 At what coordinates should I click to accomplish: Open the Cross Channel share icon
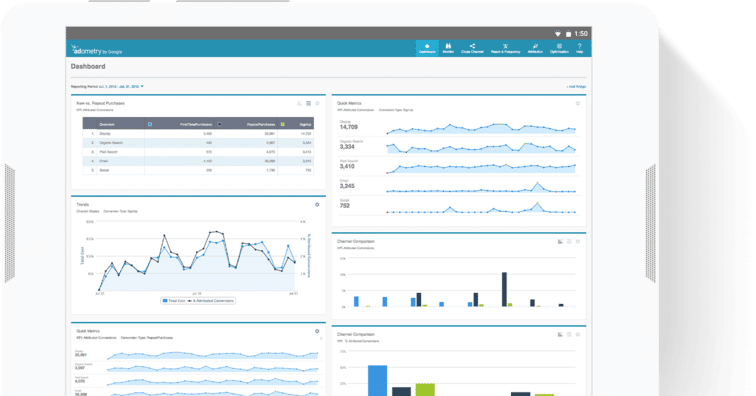(472, 48)
